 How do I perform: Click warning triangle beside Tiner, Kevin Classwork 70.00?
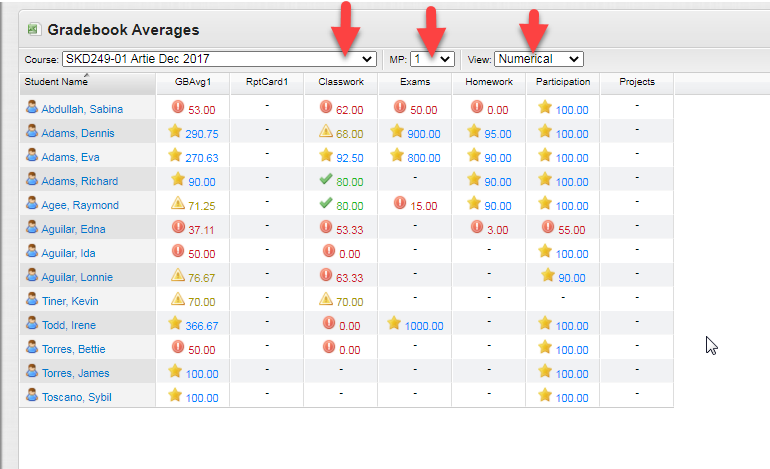click(x=326, y=299)
